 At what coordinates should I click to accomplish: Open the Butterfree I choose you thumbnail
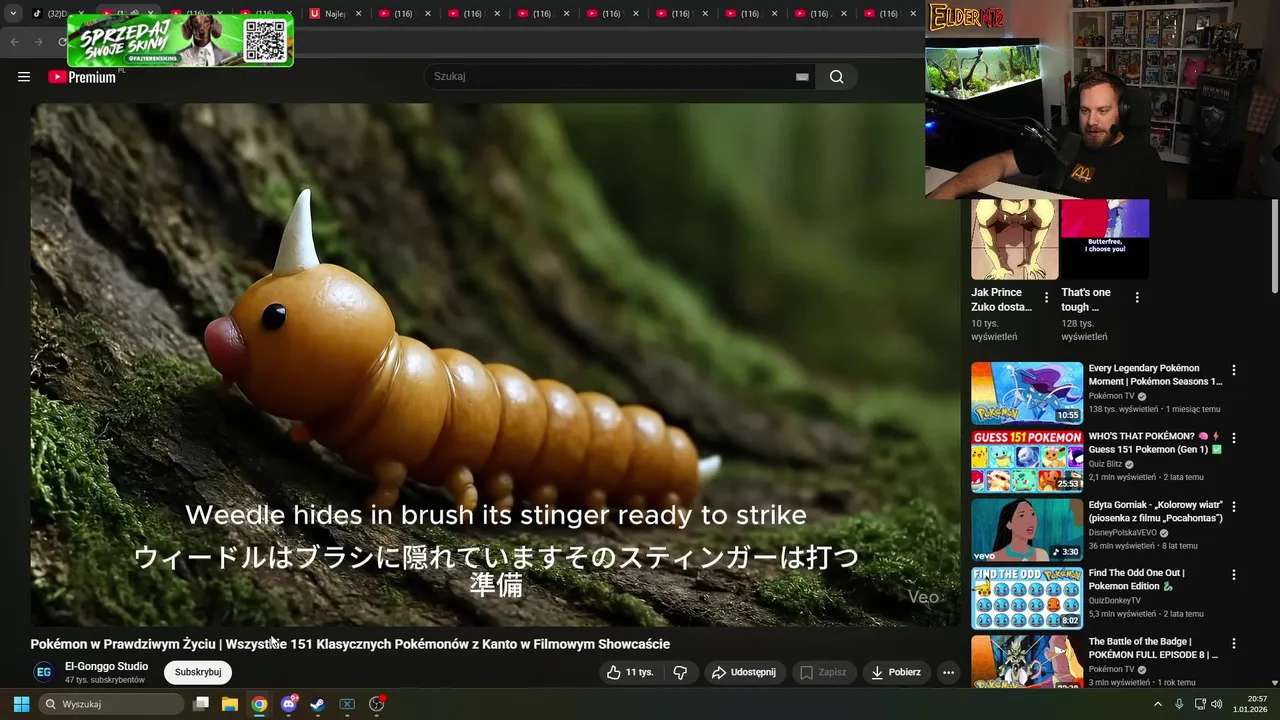[x=1105, y=239]
